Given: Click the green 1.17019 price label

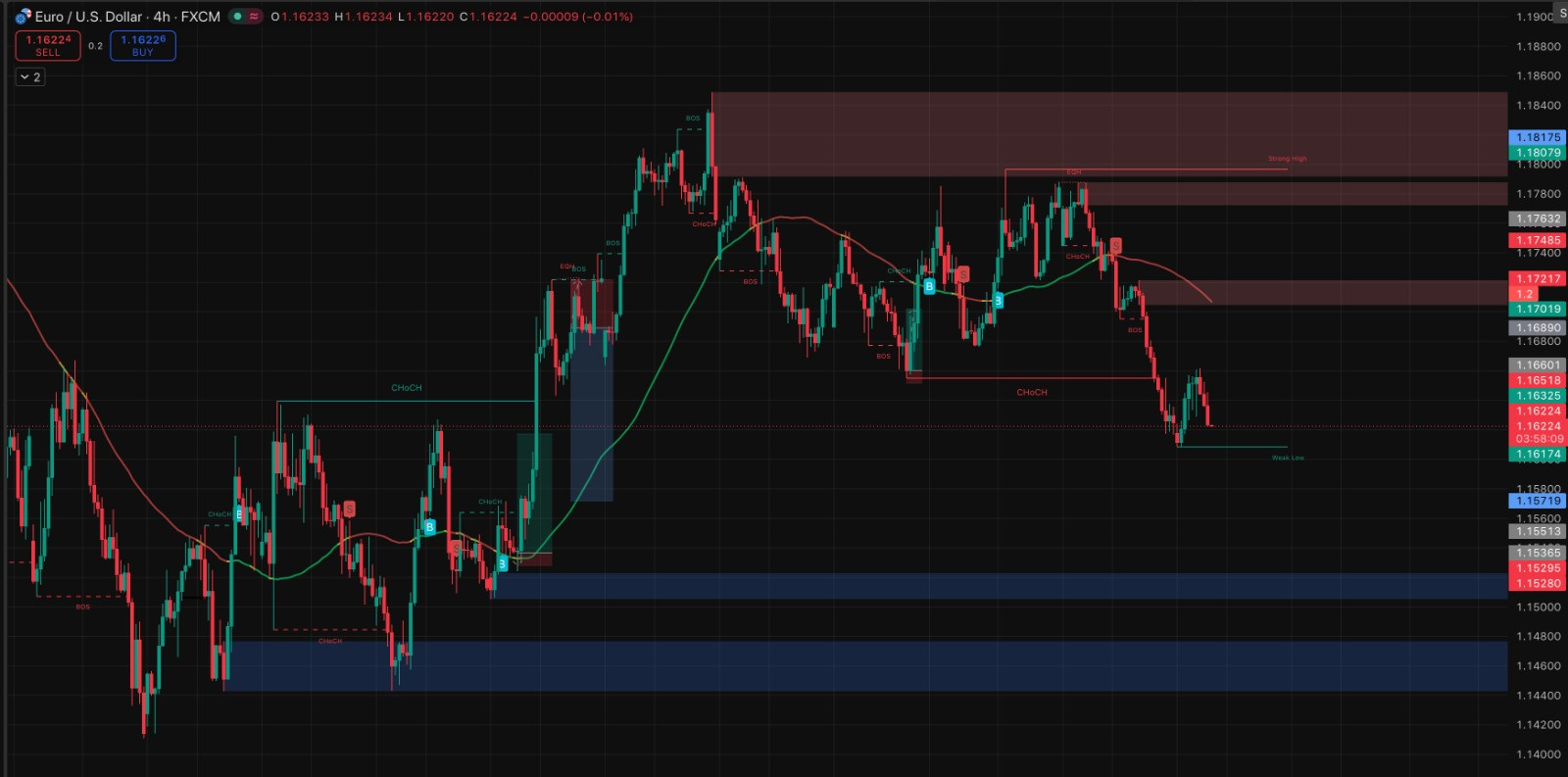Looking at the screenshot, I should pyautogui.click(x=1538, y=309).
